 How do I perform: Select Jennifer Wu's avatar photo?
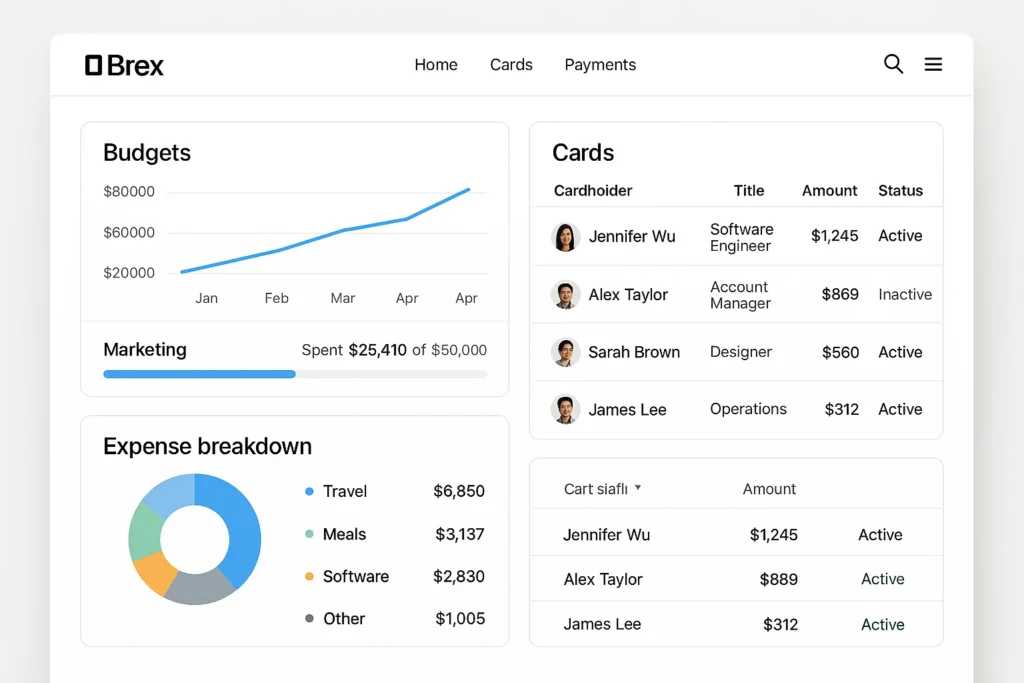565,236
